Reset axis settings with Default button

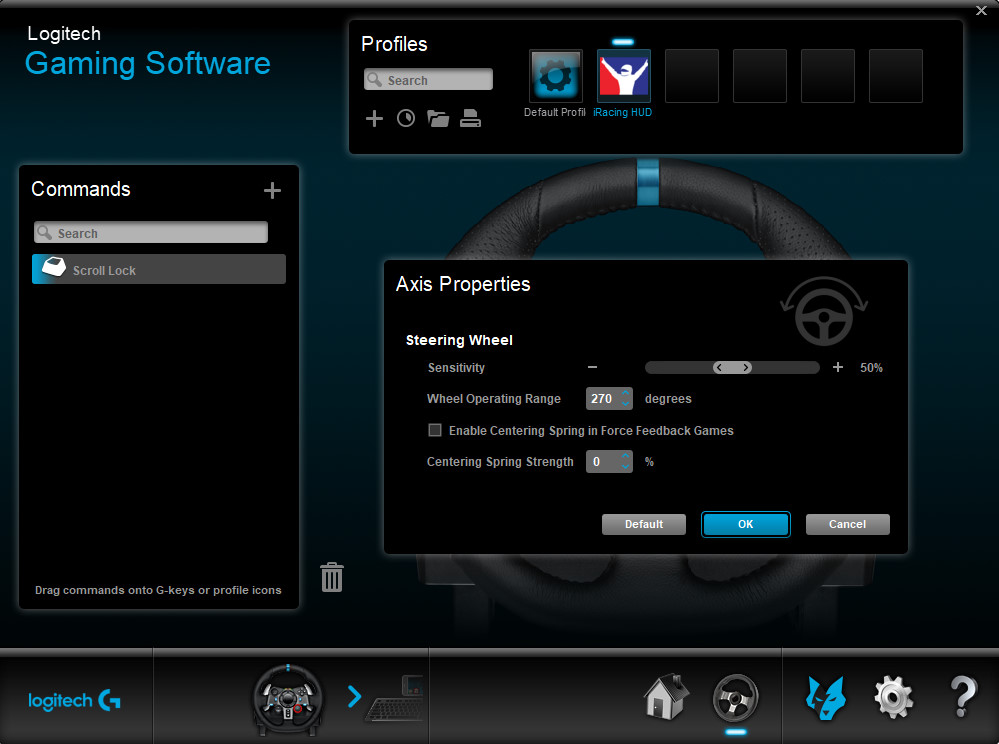[x=644, y=524]
